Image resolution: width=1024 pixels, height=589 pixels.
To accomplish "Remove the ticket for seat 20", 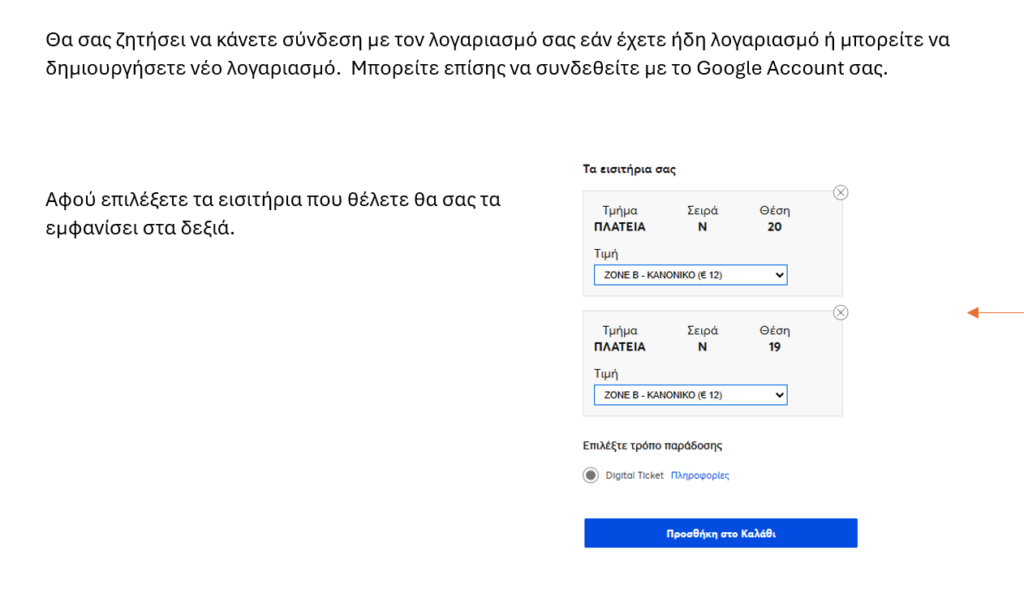I will (x=840, y=193).
